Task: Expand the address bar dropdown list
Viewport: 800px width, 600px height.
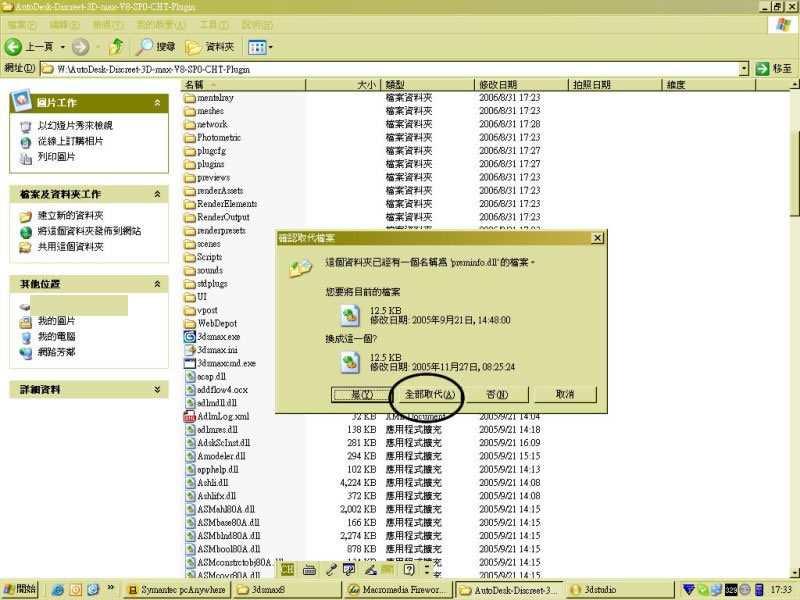Action: pos(744,68)
